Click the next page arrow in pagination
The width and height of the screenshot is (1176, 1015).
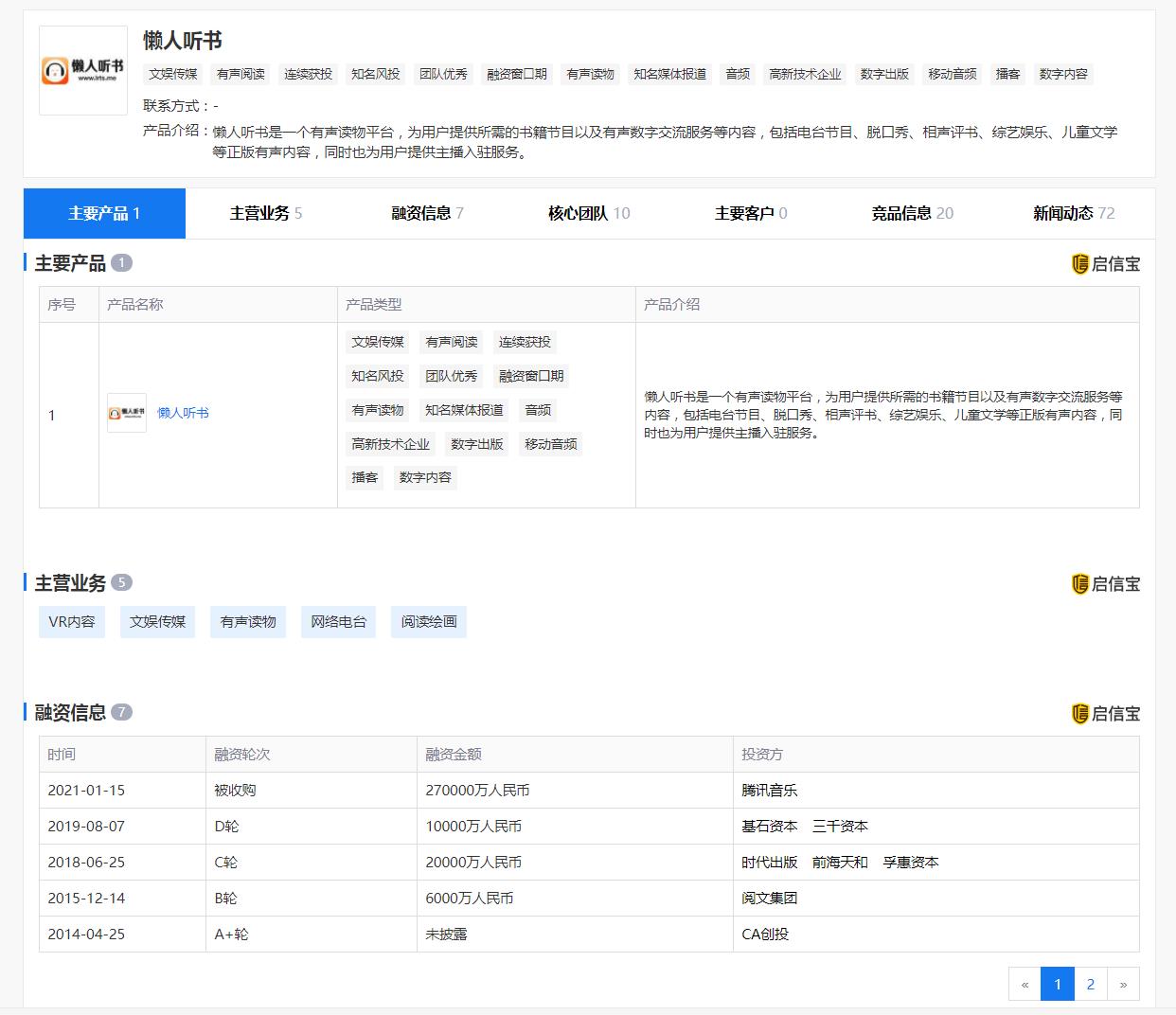[x=1123, y=984]
